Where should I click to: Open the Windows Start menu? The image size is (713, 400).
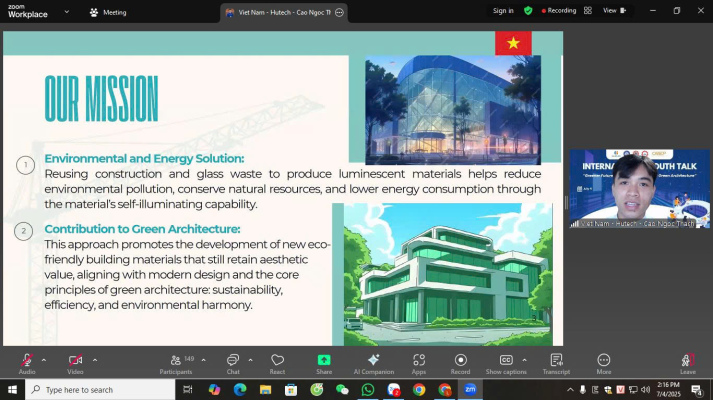12,390
